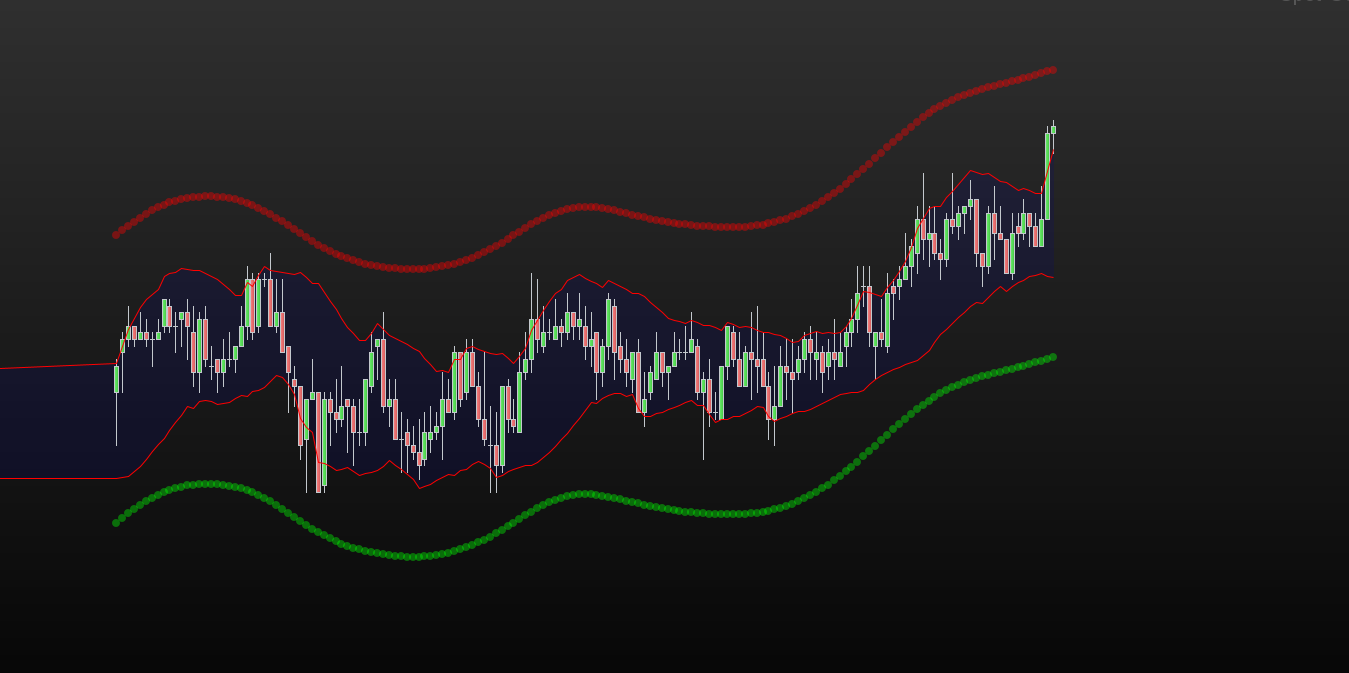This screenshot has height=673, width=1349.
Task: Select the last dot of the red upper envelope
Action: [x=1053, y=70]
